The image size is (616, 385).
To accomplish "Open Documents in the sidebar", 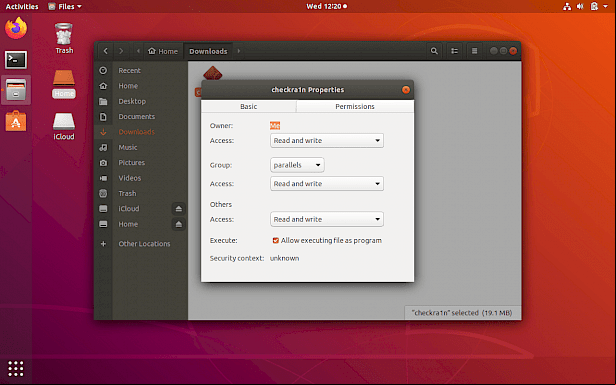I will click(x=141, y=117).
